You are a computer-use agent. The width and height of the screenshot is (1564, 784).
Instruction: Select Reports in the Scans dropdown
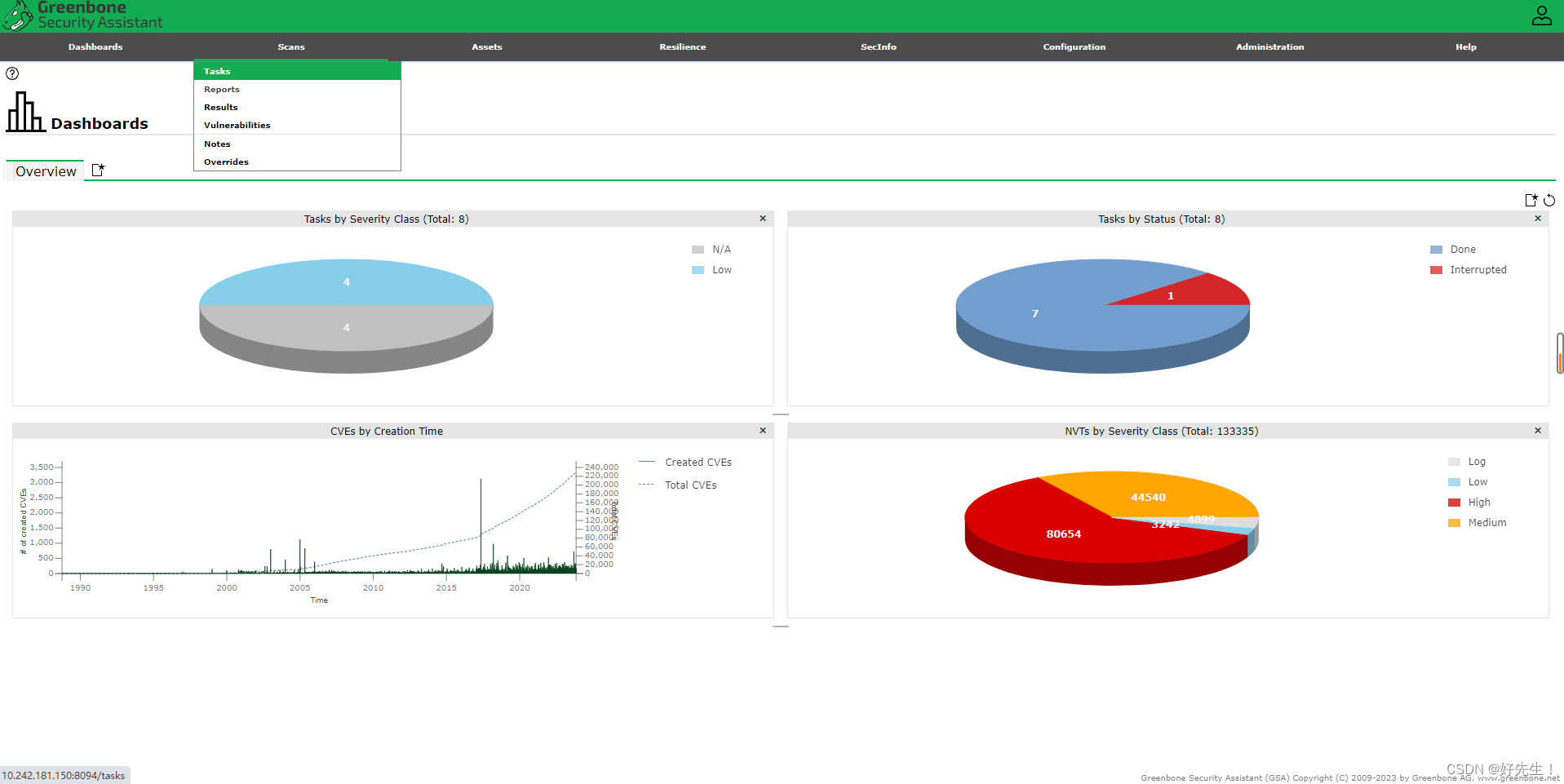297,89
